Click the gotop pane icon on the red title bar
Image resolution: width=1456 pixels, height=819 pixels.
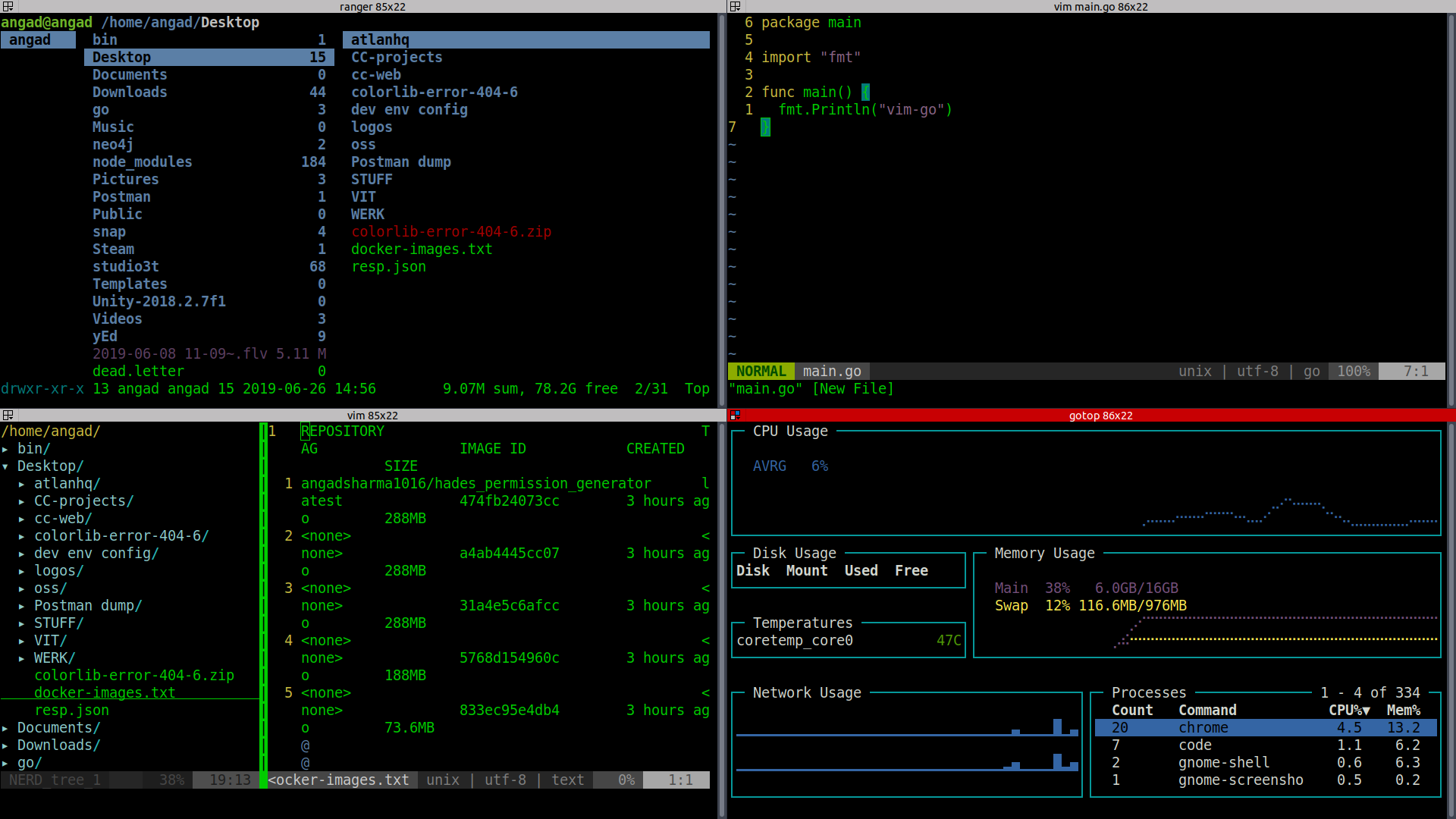pos(736,415)
